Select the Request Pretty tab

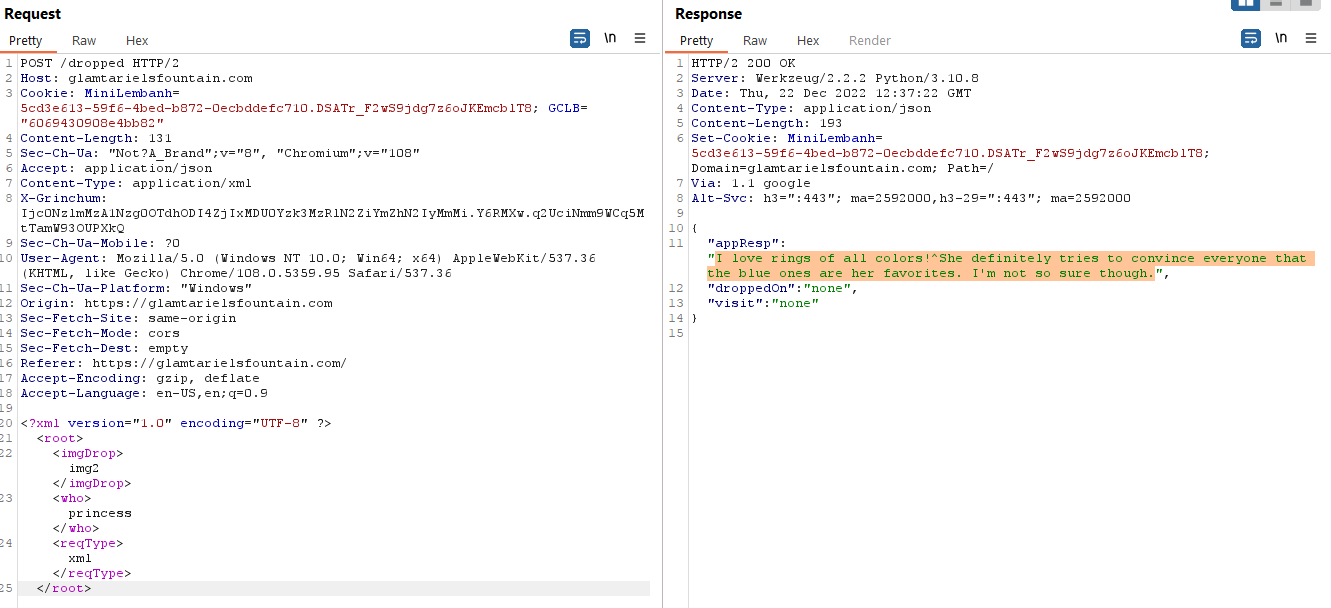coord(26,40)
